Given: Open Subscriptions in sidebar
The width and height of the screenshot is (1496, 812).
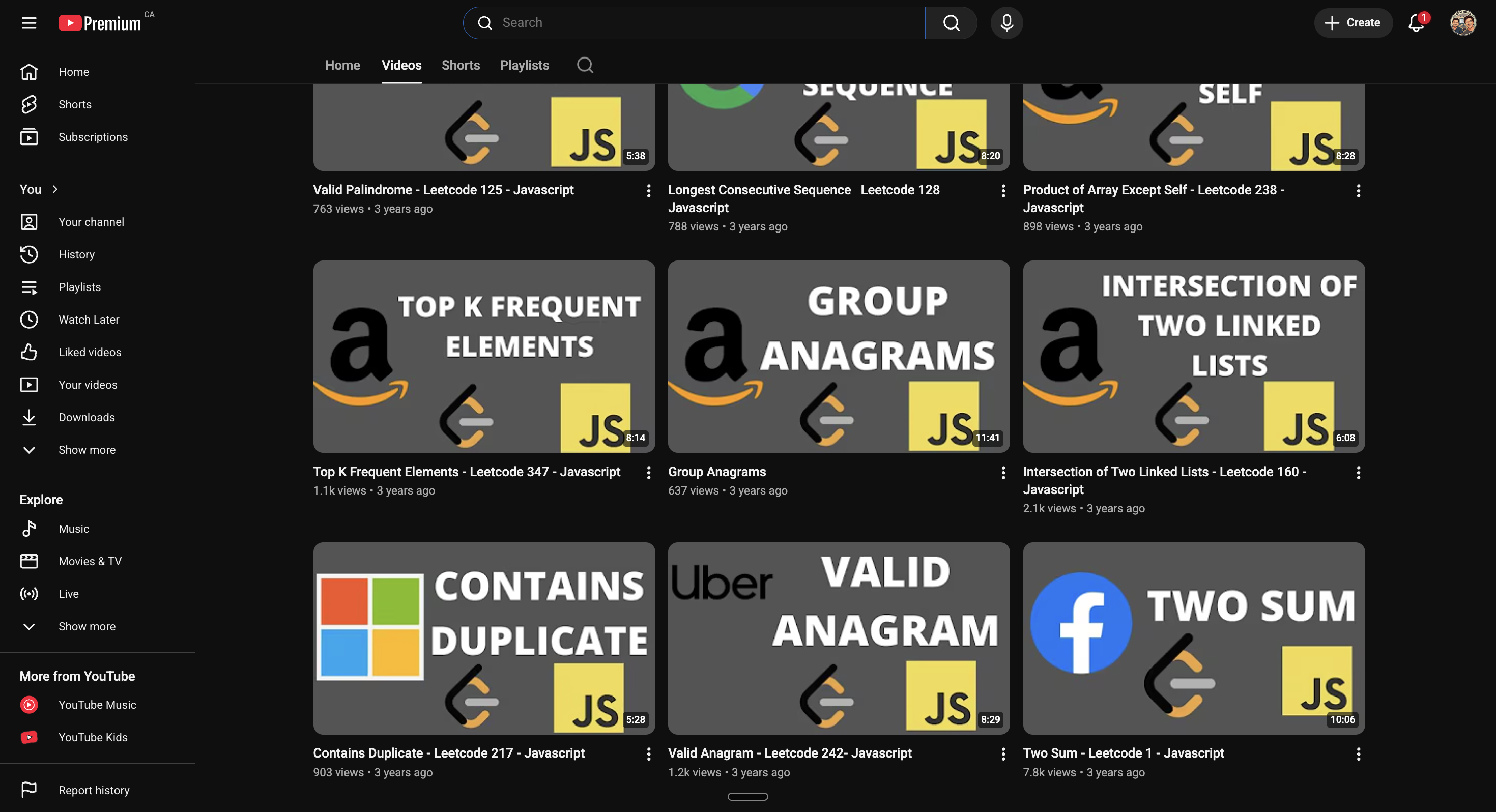Looking at the screenshot, I should click(98, 137).
